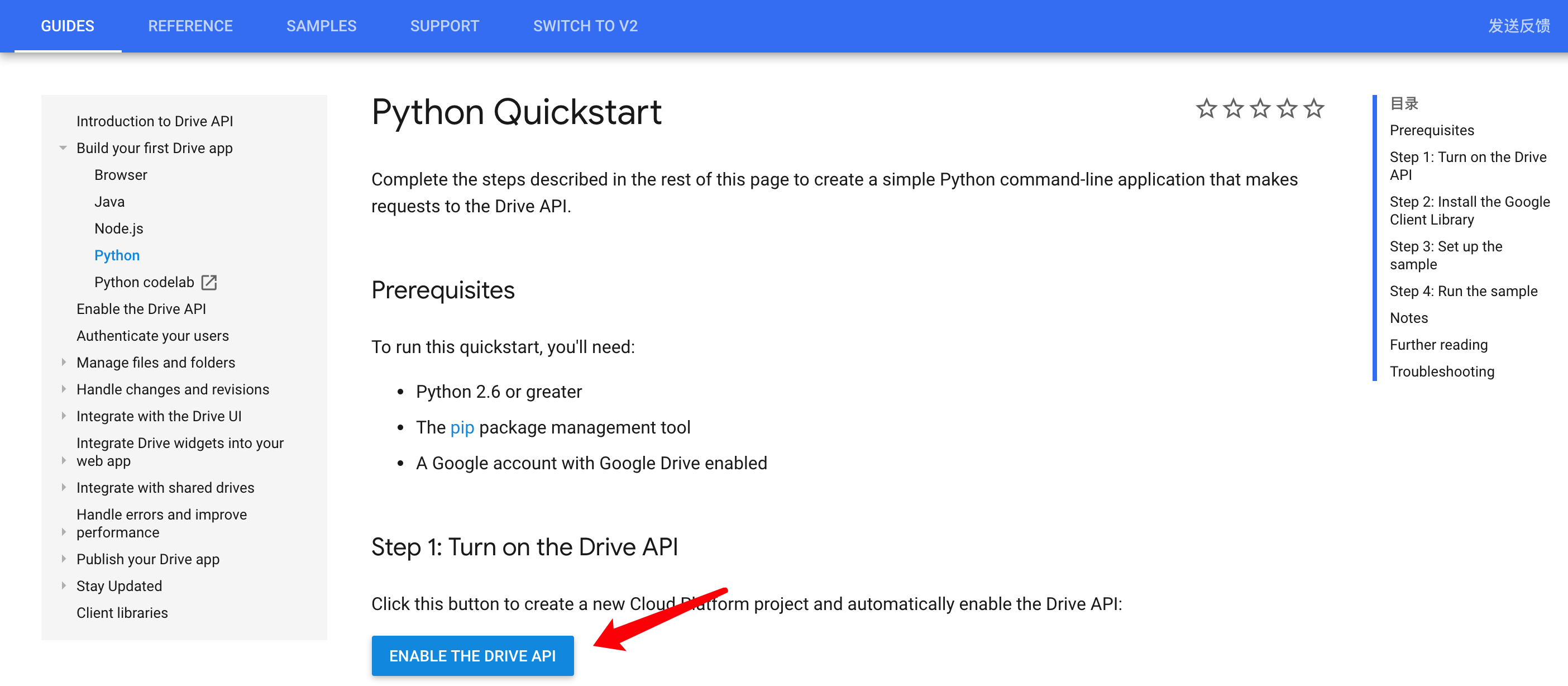Click the external link icon next to Python codelab

pos(210,282)
